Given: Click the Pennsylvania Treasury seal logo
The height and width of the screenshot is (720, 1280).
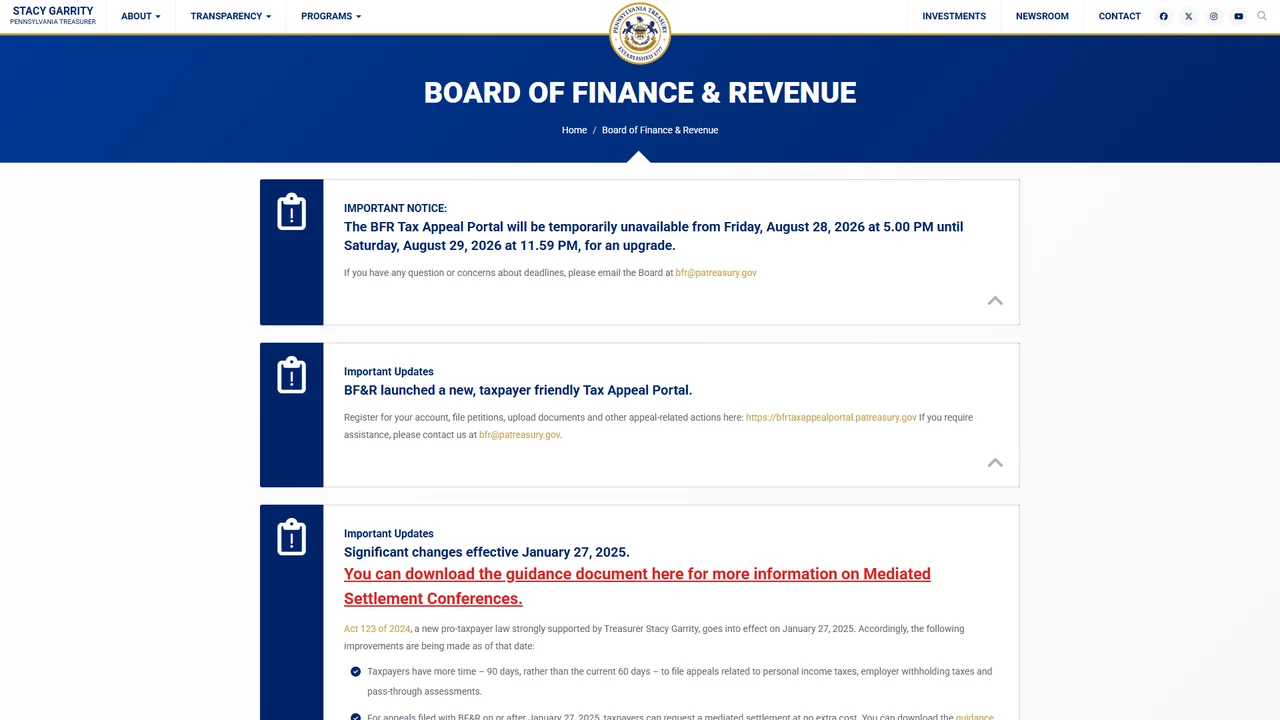Looking at the screenshot, I should pos(640,33).
